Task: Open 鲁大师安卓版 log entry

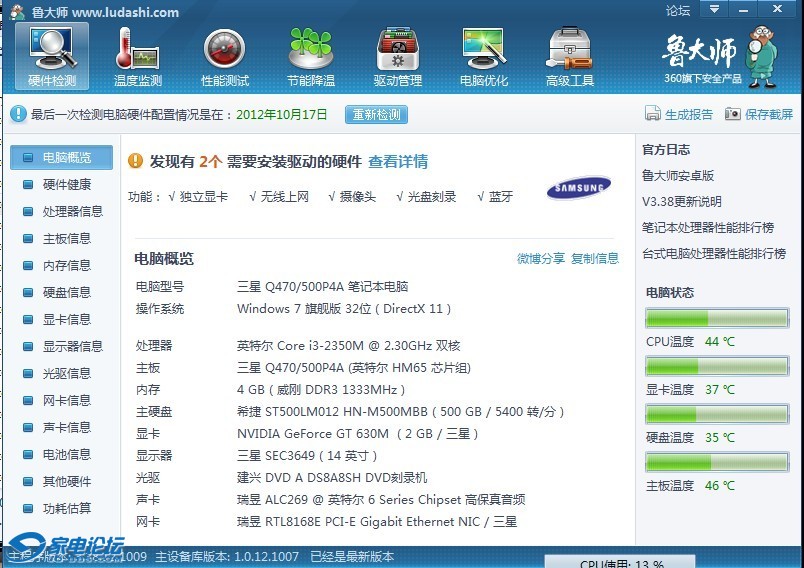Action: coord(677,176)
